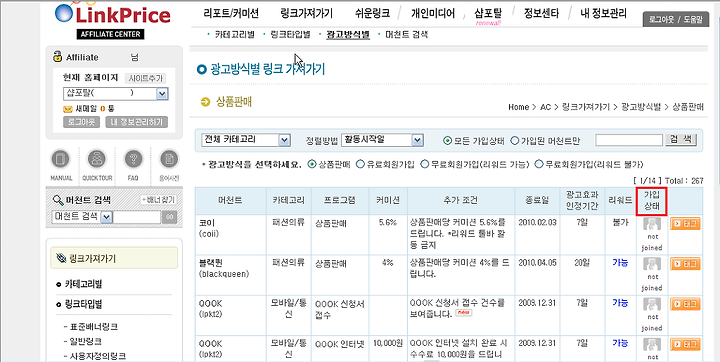Image resolution: width=720 pixels, height=362 pixels.
Task: Click the 검색 button in filter bar
Action: (681, 140)
